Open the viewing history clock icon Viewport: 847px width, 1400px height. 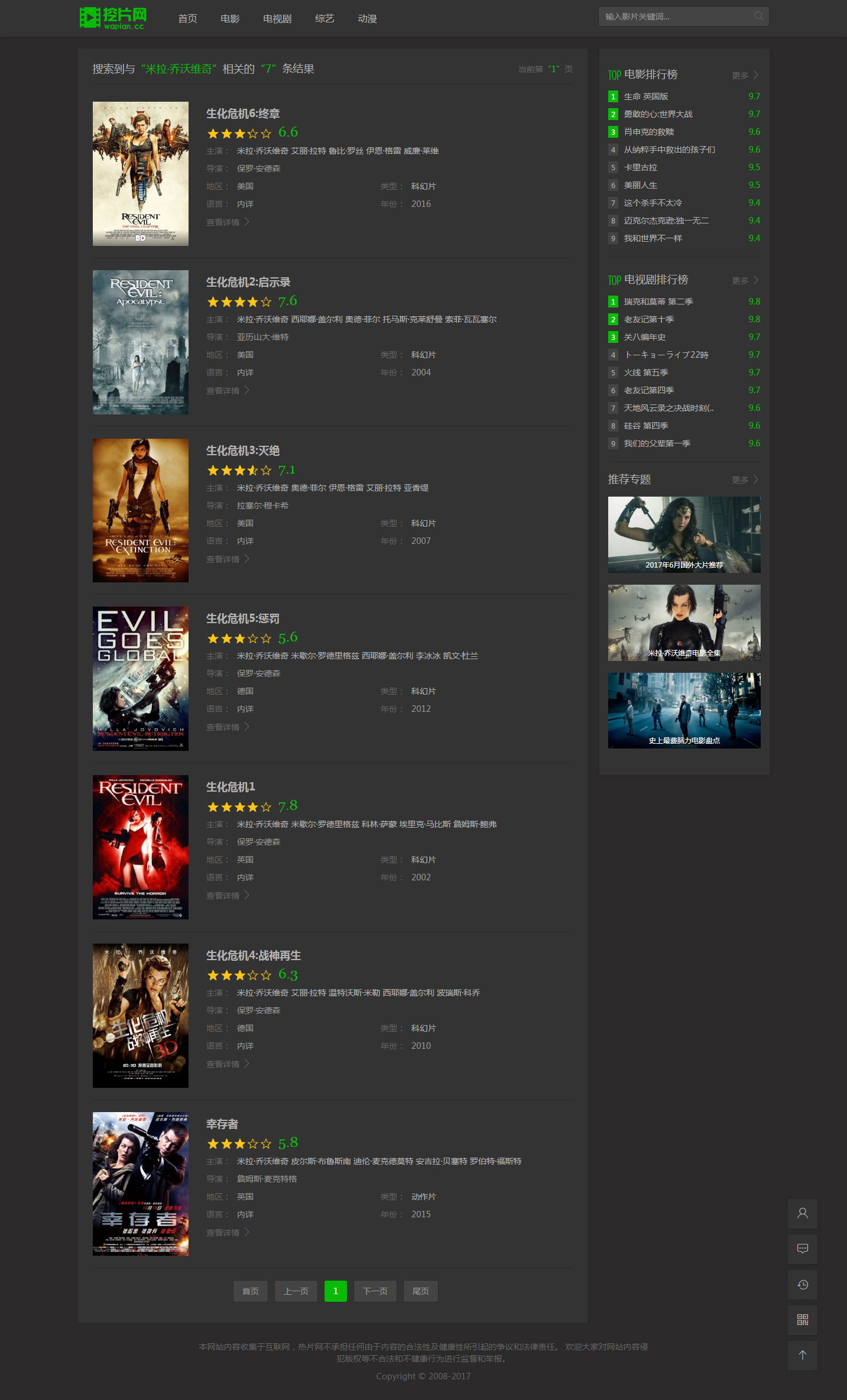click(x=803, y=1285)
